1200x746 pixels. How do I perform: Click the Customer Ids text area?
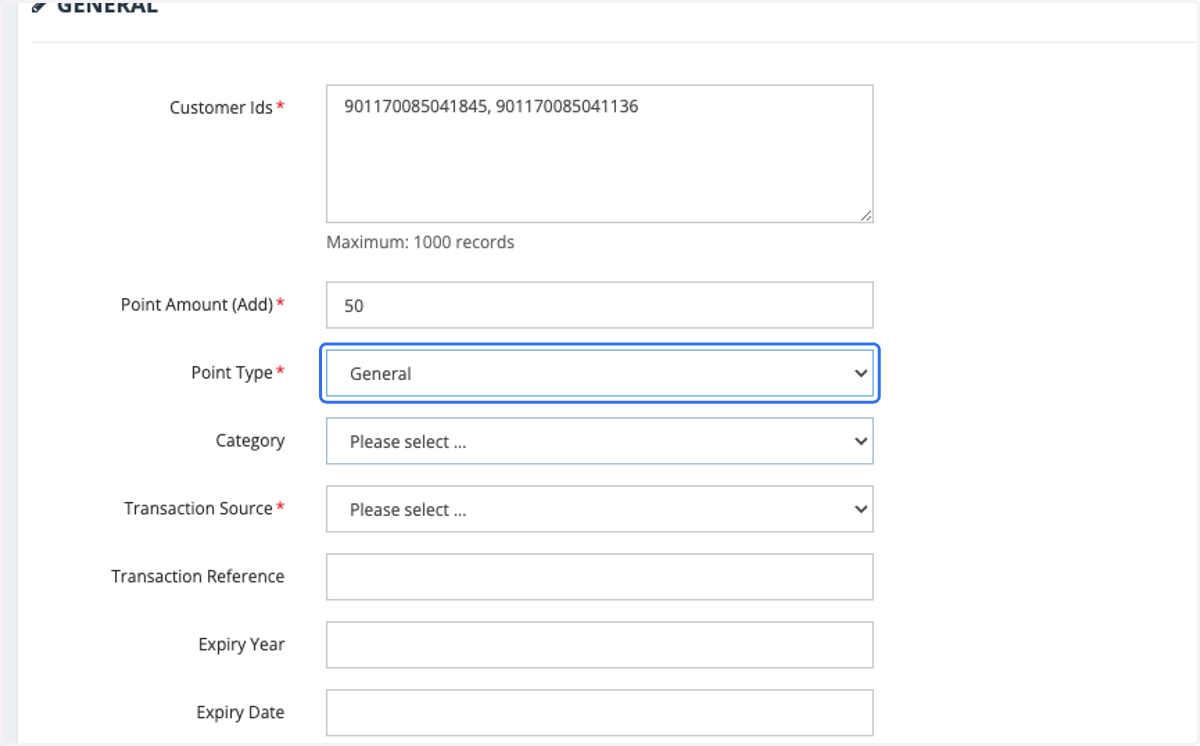[x=599, y=153]
